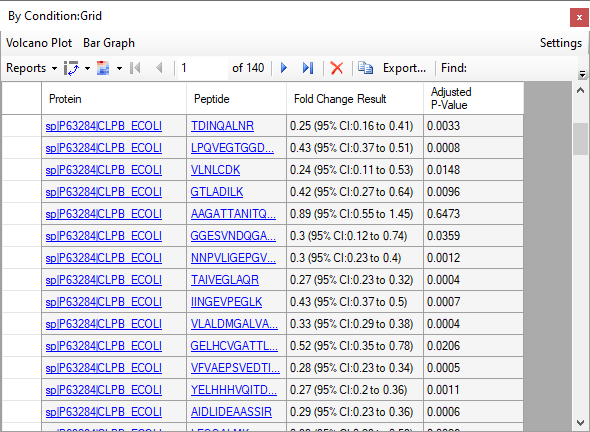Open the Volcano Plot view
Image resolution: width=590 pixels, height=432 pixels.
39,43
